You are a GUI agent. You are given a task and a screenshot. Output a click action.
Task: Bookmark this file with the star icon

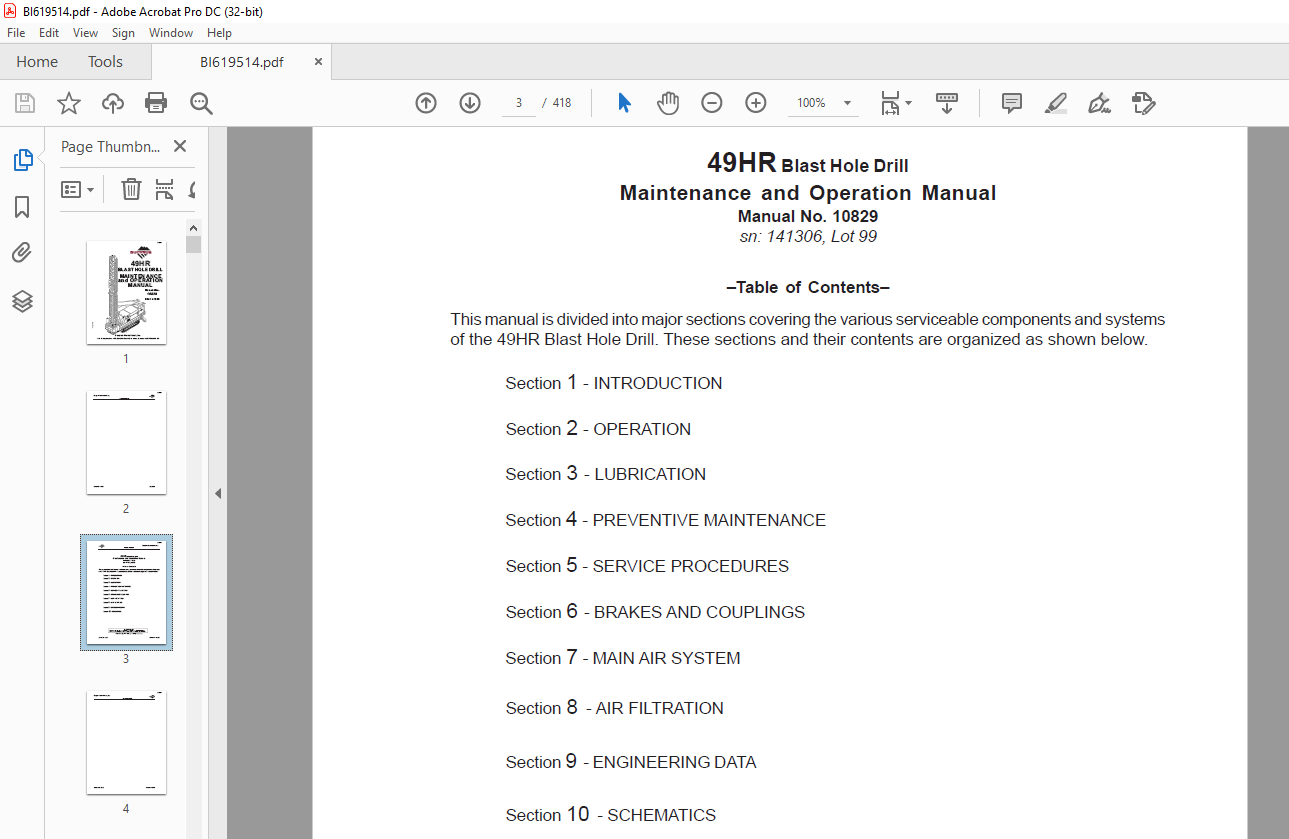tap(68, 103)
